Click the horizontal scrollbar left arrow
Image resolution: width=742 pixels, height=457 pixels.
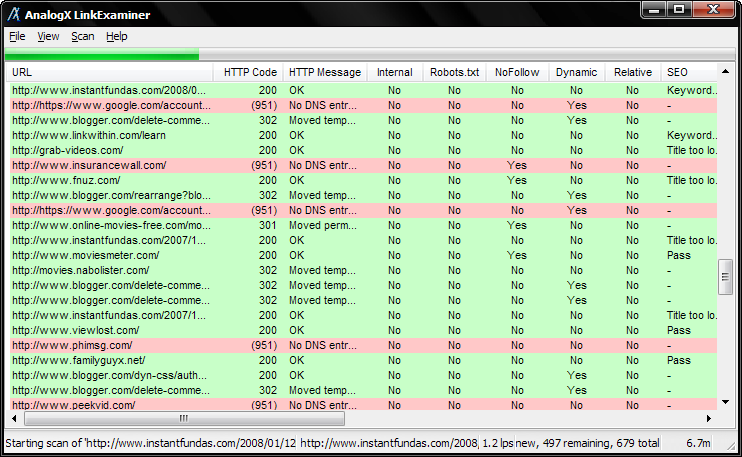[x=14, y=419]
